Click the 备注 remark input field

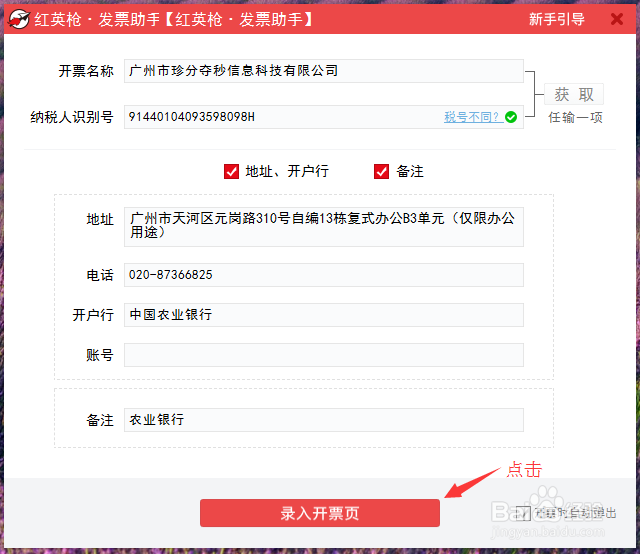pyautogui.click(x=324, y=420)
